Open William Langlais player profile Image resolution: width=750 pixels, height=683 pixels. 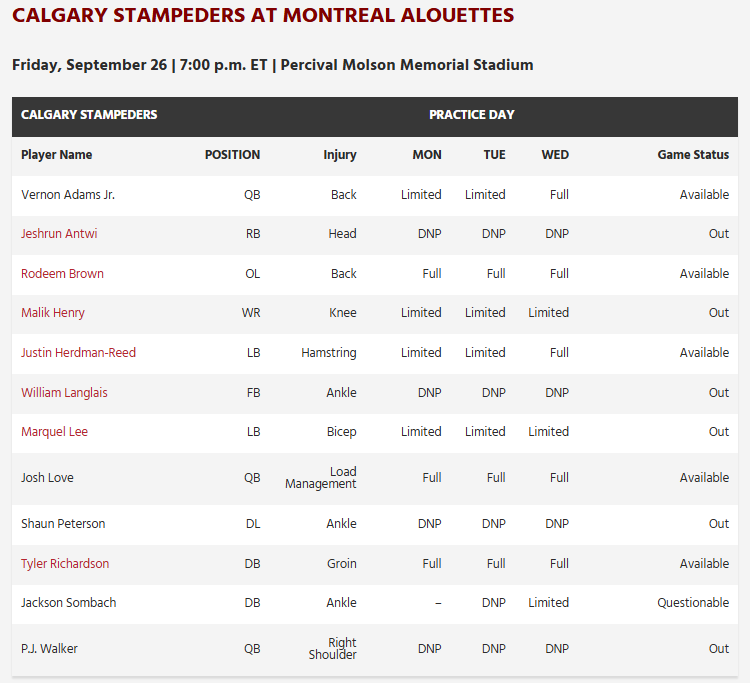point(64,393)
